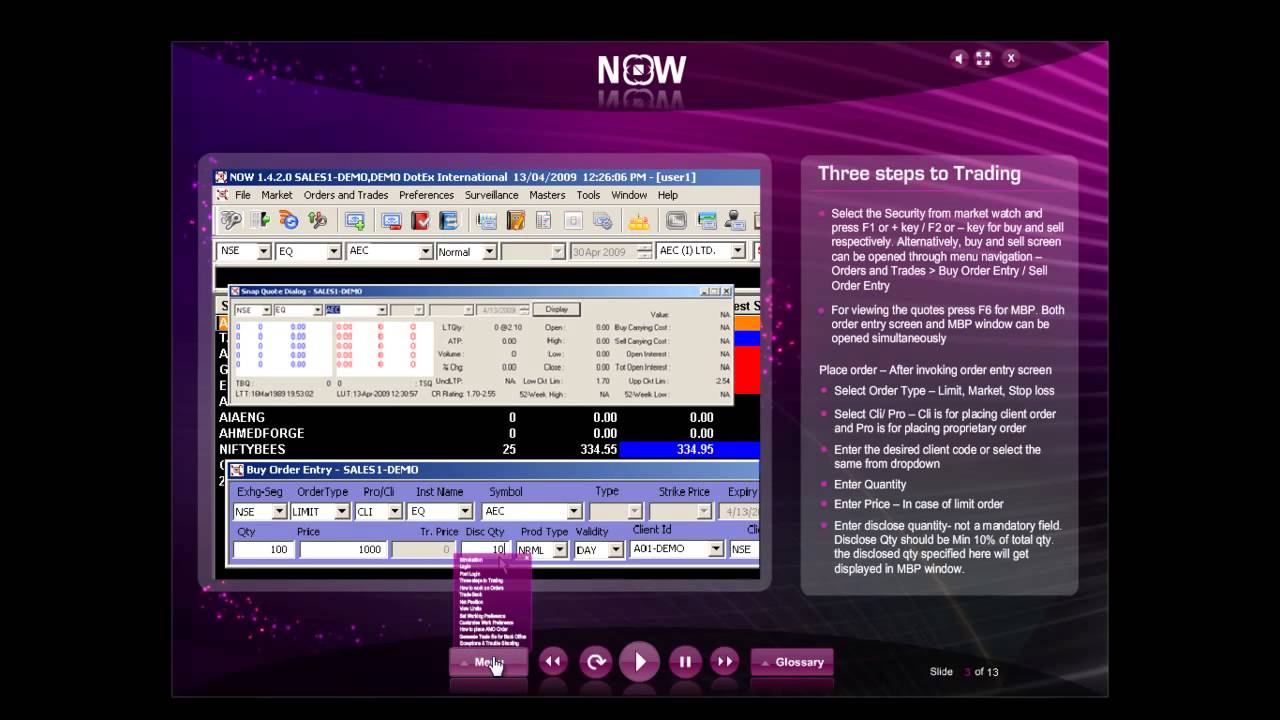Screen dimensions: 1280x720
Task: Toggle fullscreen with the expand icon
Action: tap(983, 59)
